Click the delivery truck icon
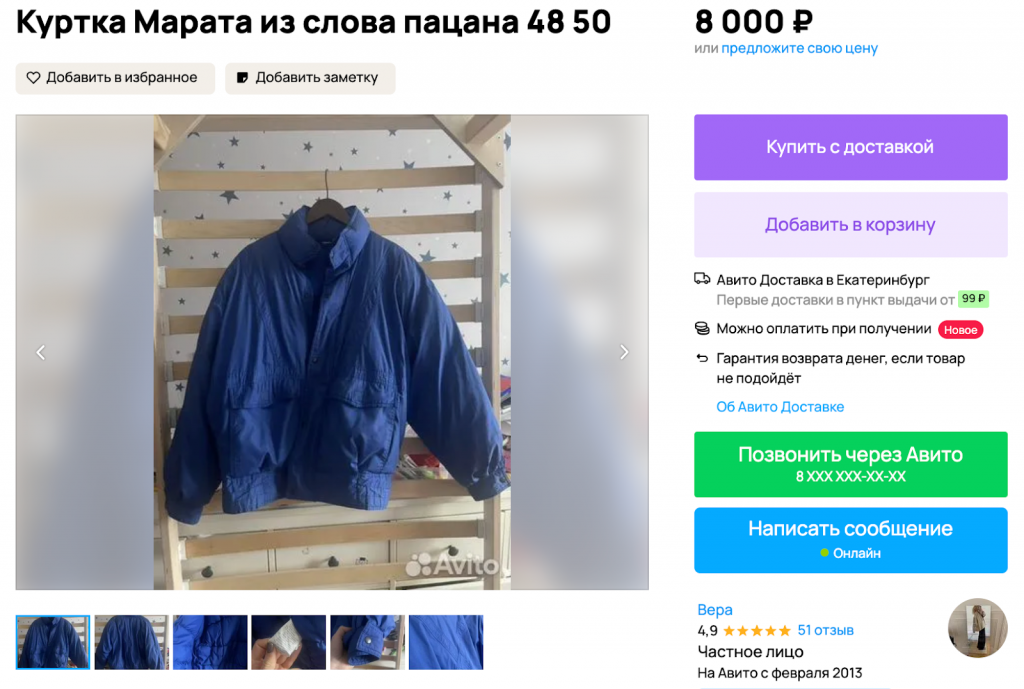The width and height of the screenshot is (1024, 689). (x=702, y=279)
